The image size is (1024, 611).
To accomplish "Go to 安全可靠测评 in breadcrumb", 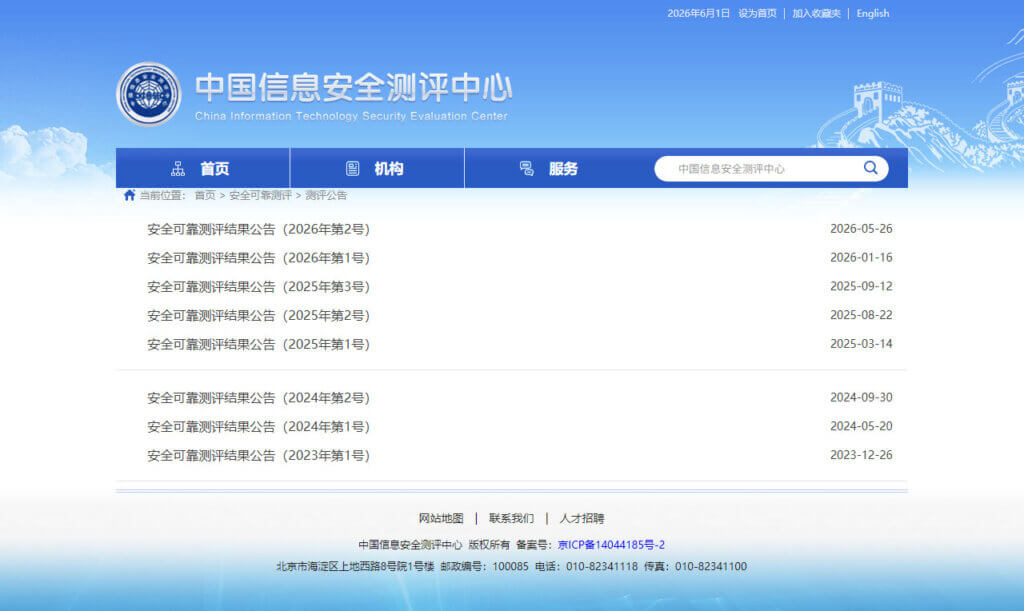I will [260, 195].
